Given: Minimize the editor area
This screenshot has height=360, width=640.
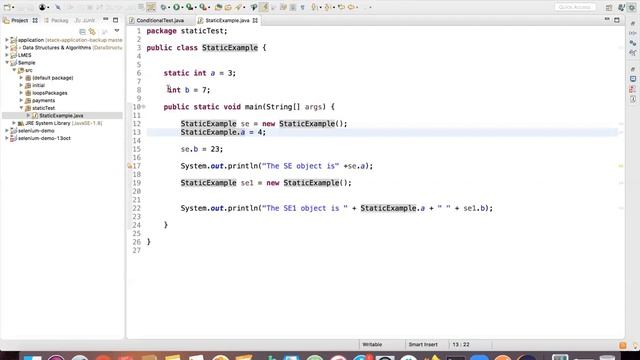Looking at the screenshot, I should [607, 20].
